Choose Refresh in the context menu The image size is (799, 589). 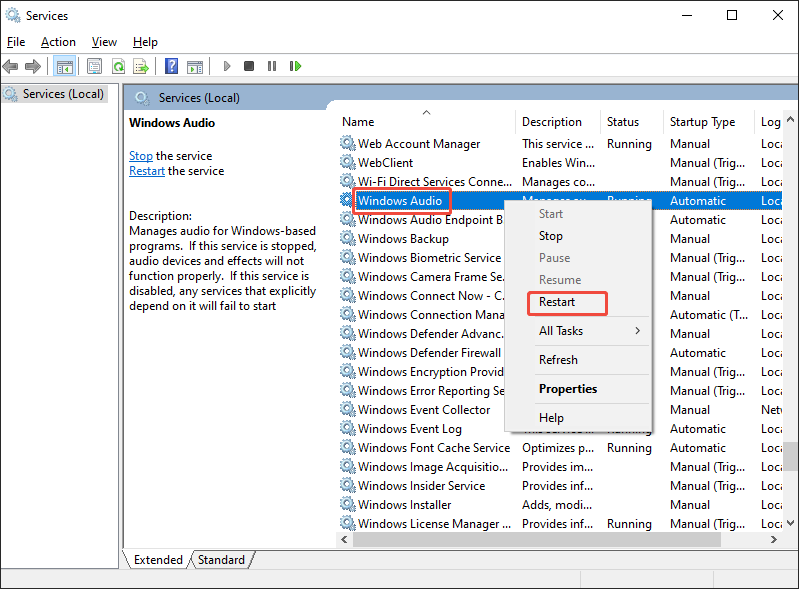(578, 360)
